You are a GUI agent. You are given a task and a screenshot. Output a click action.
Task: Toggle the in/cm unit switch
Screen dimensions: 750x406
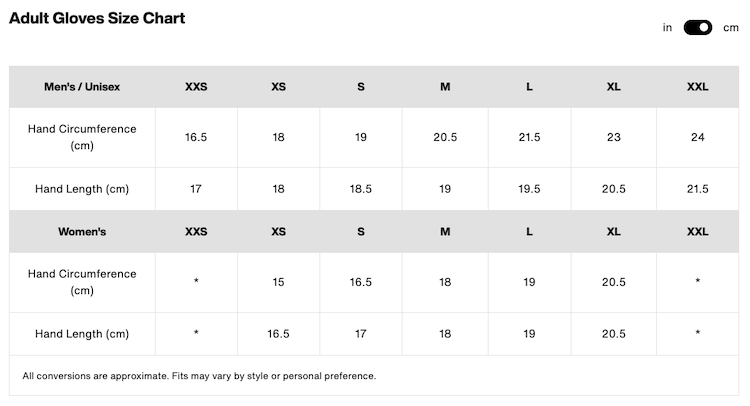tap(697, 28)
